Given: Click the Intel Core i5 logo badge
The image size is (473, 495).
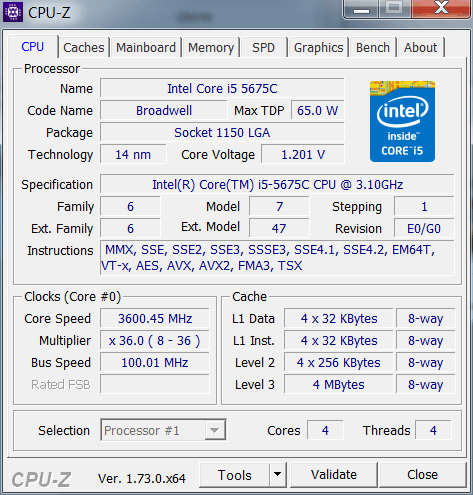Looking at the screenshot, I should [x=402, y=121].
